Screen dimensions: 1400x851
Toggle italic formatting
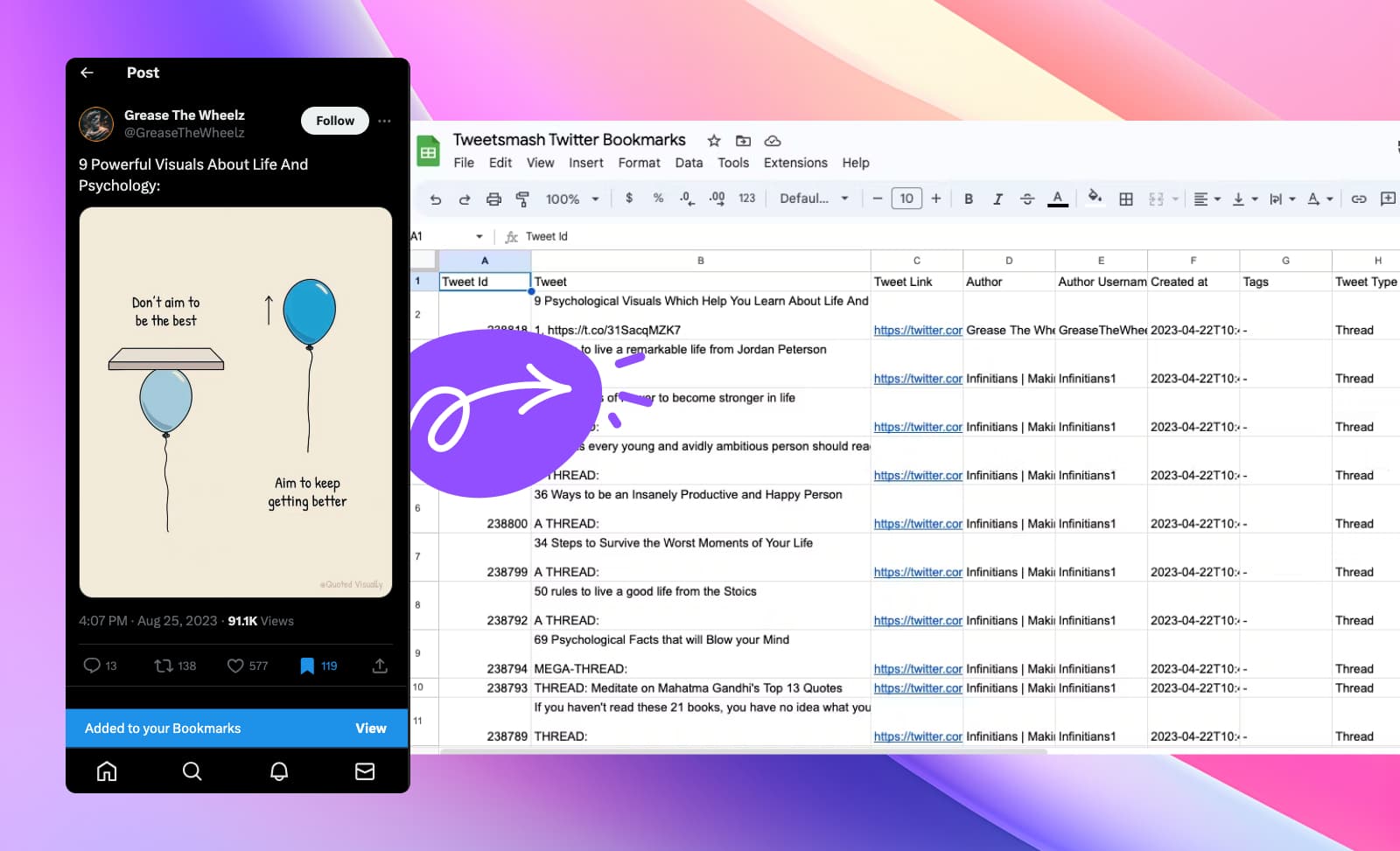pos(997,199)
